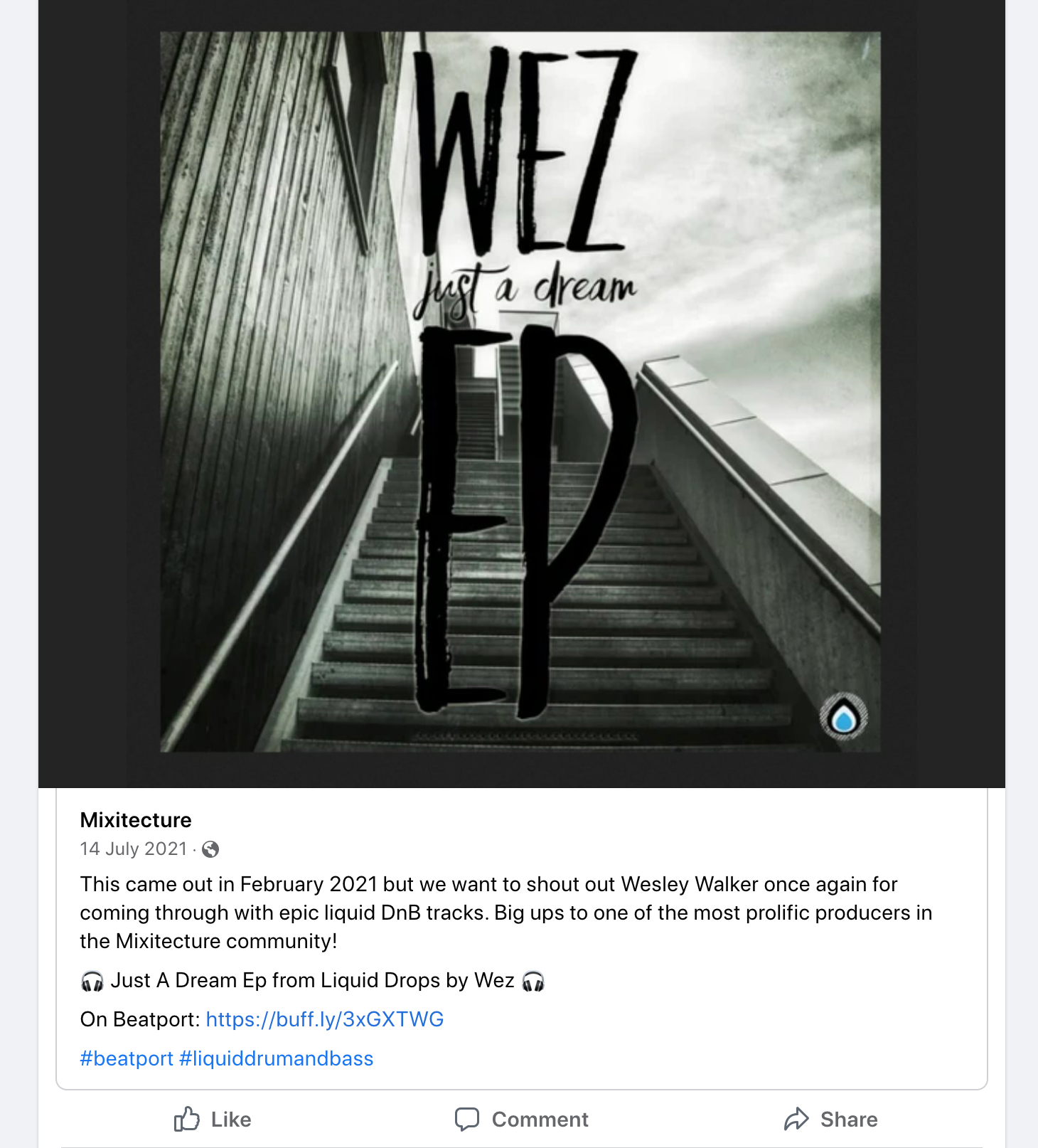
Task: Open the Mixitecture page name
Action: (136, 820)
